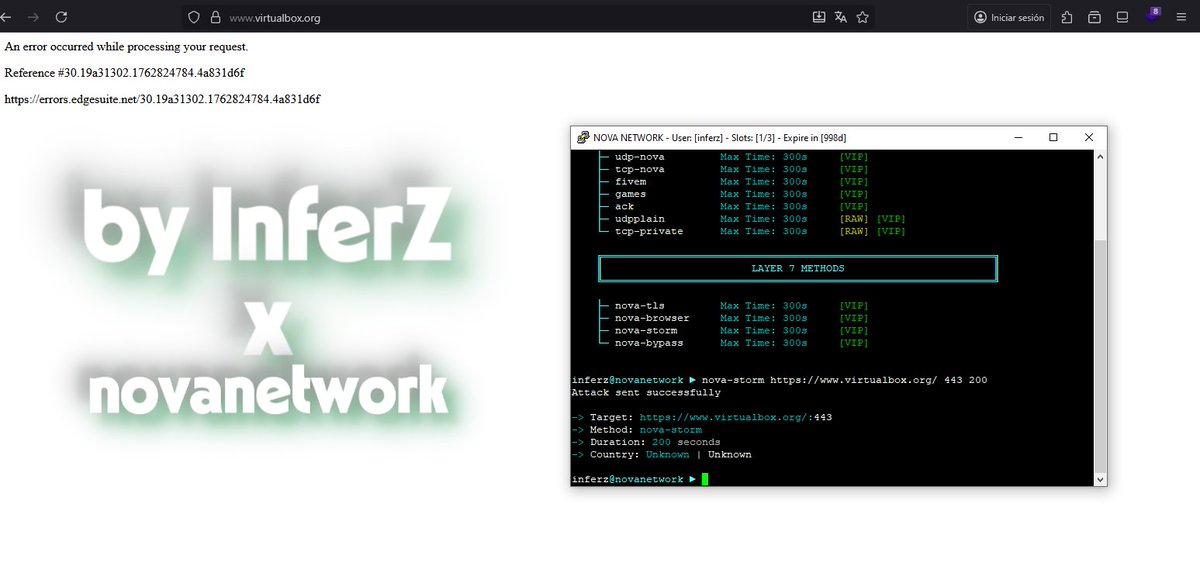
Task: Click the Iniciar sesión button
Action: [1008, 17]
